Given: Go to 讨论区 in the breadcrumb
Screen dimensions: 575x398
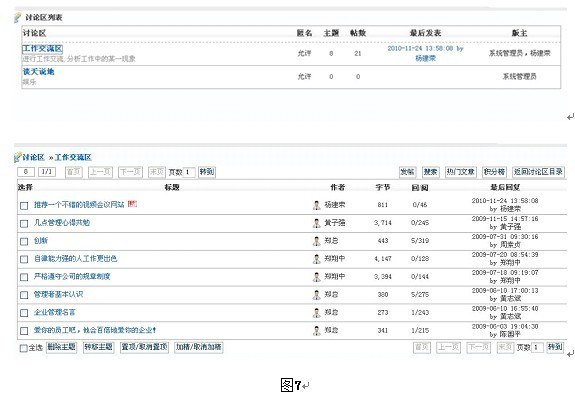Looking at the screenshot, I should click(33, 157).
